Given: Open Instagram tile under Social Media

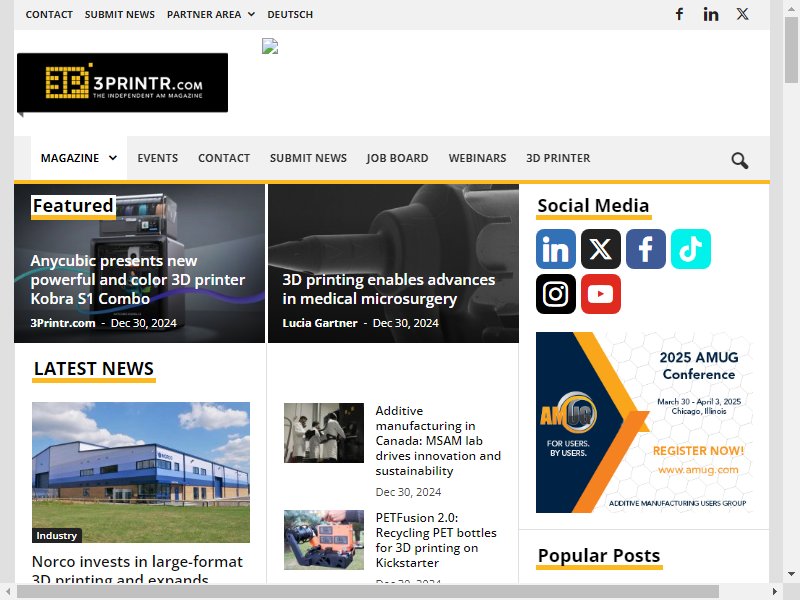Looking at the screenshot, I should (x=556, y=294).
